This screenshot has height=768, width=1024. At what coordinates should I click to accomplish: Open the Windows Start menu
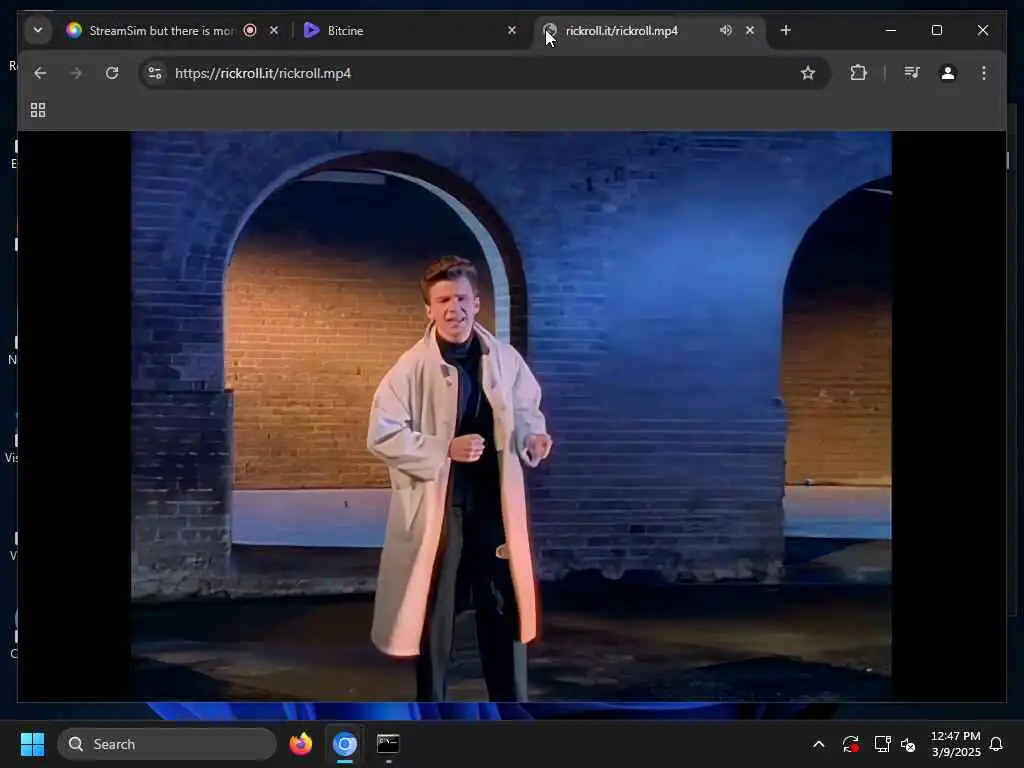(x=32, y=744)
